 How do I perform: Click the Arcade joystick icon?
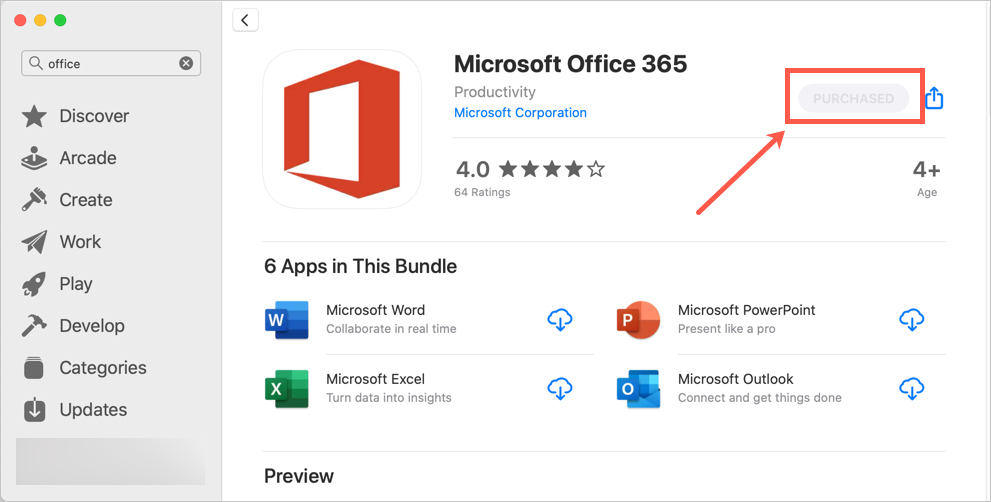click(34, 158)
